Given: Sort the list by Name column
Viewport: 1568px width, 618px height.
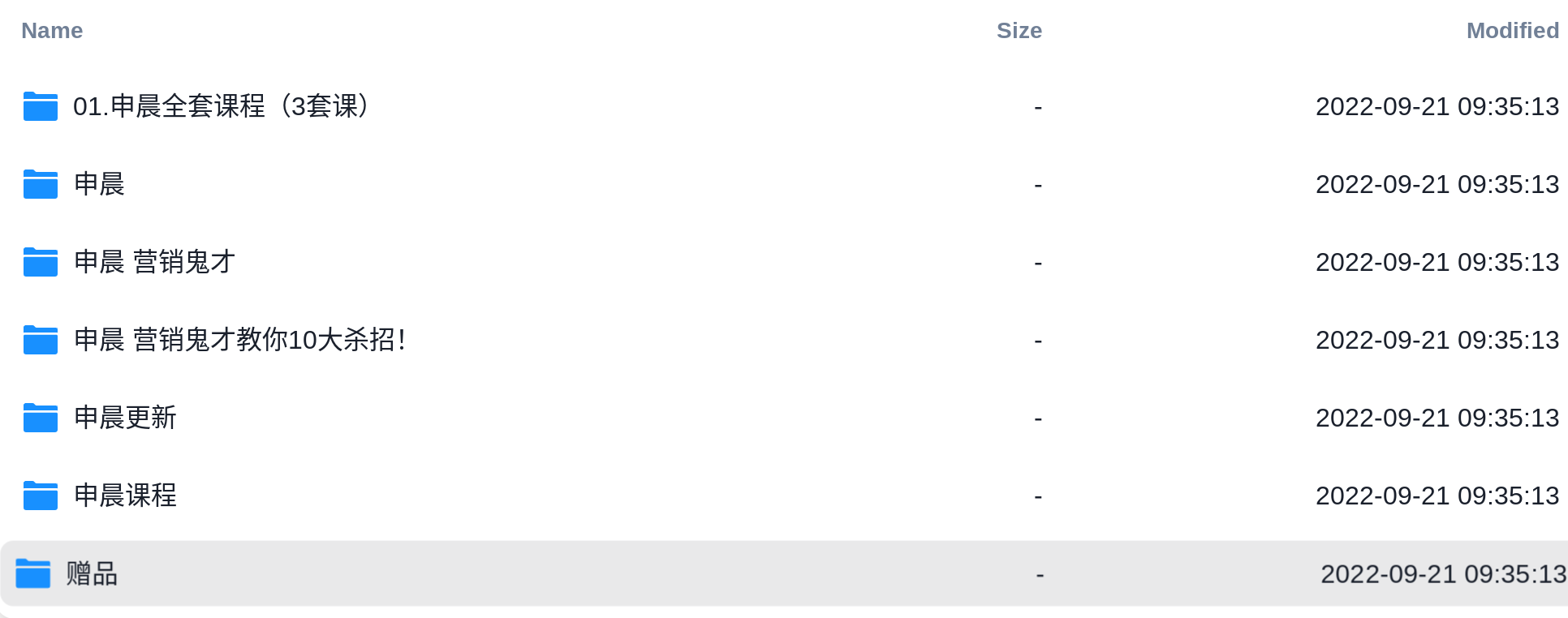Looking at the screenshot, I should [x=52, y=31].
